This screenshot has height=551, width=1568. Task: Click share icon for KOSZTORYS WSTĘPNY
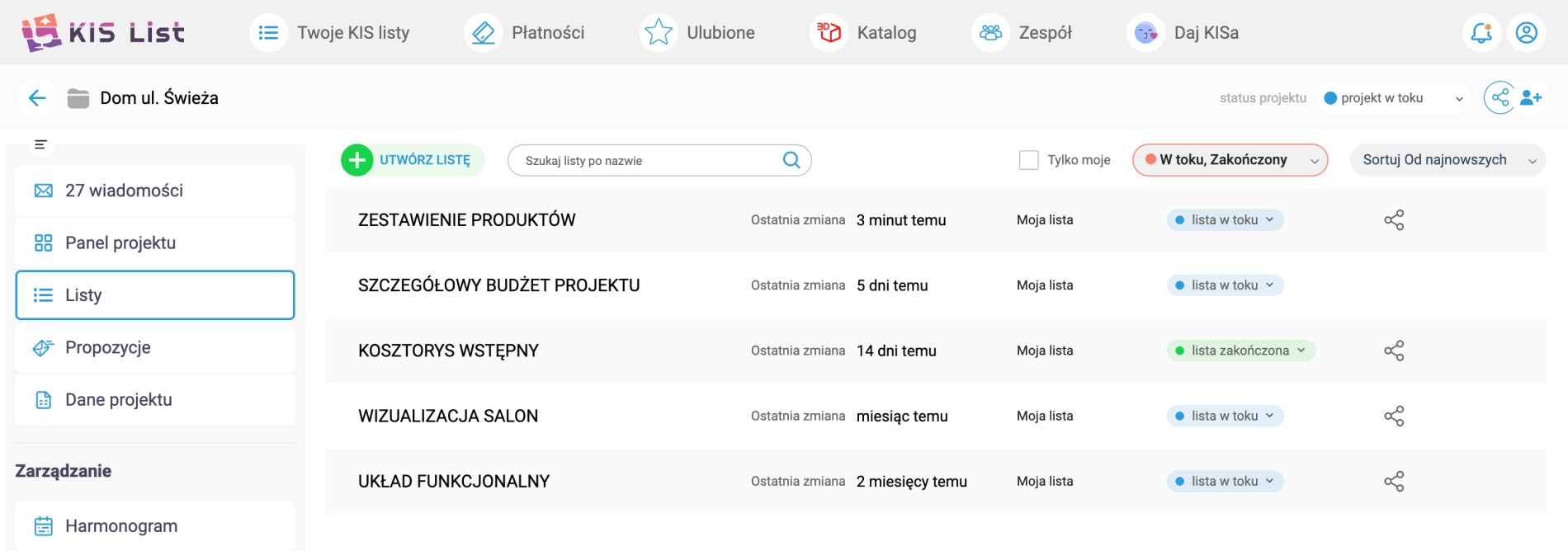pos(1394,351)
